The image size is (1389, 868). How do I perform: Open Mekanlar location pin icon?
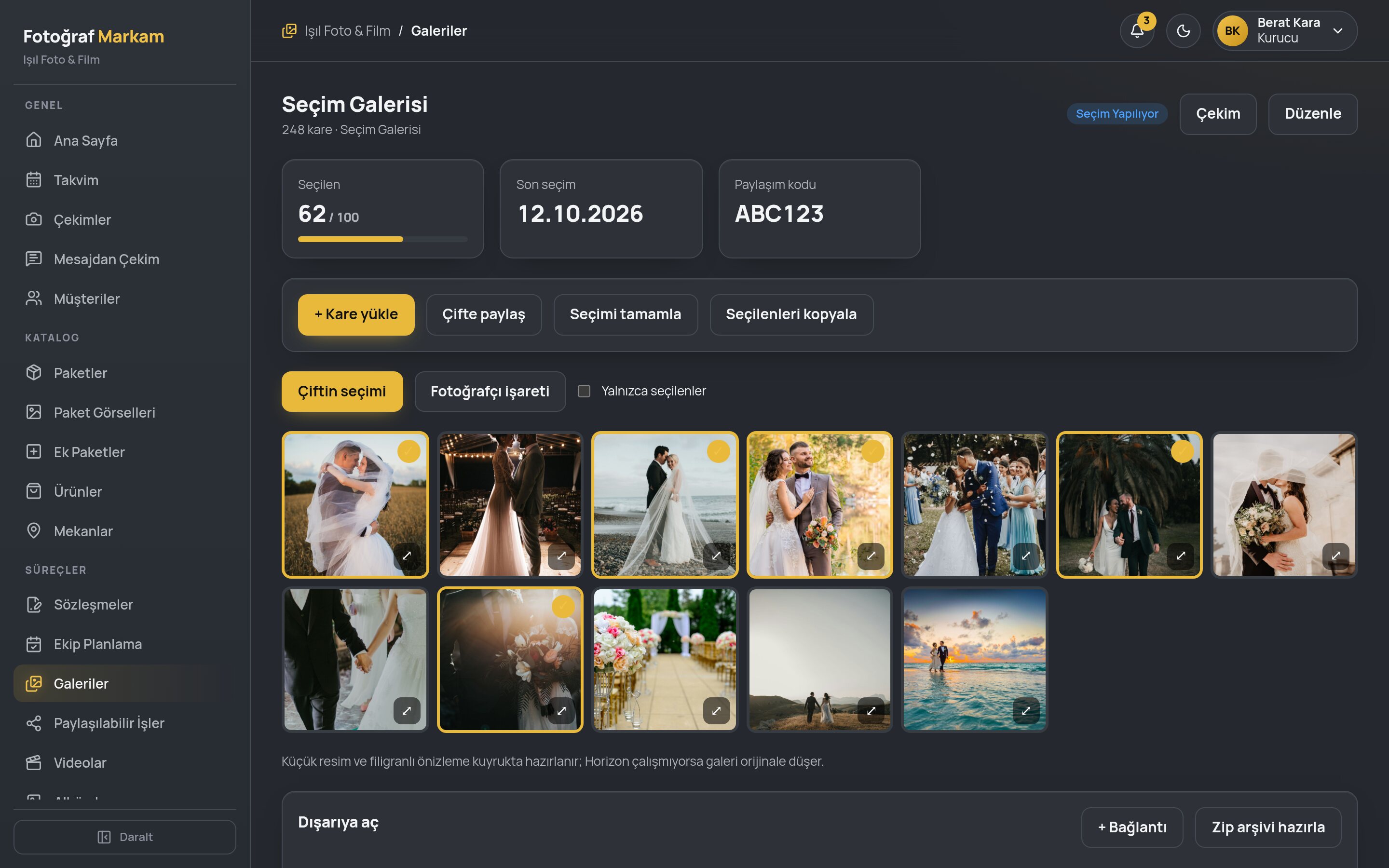(x=34, y=531)
